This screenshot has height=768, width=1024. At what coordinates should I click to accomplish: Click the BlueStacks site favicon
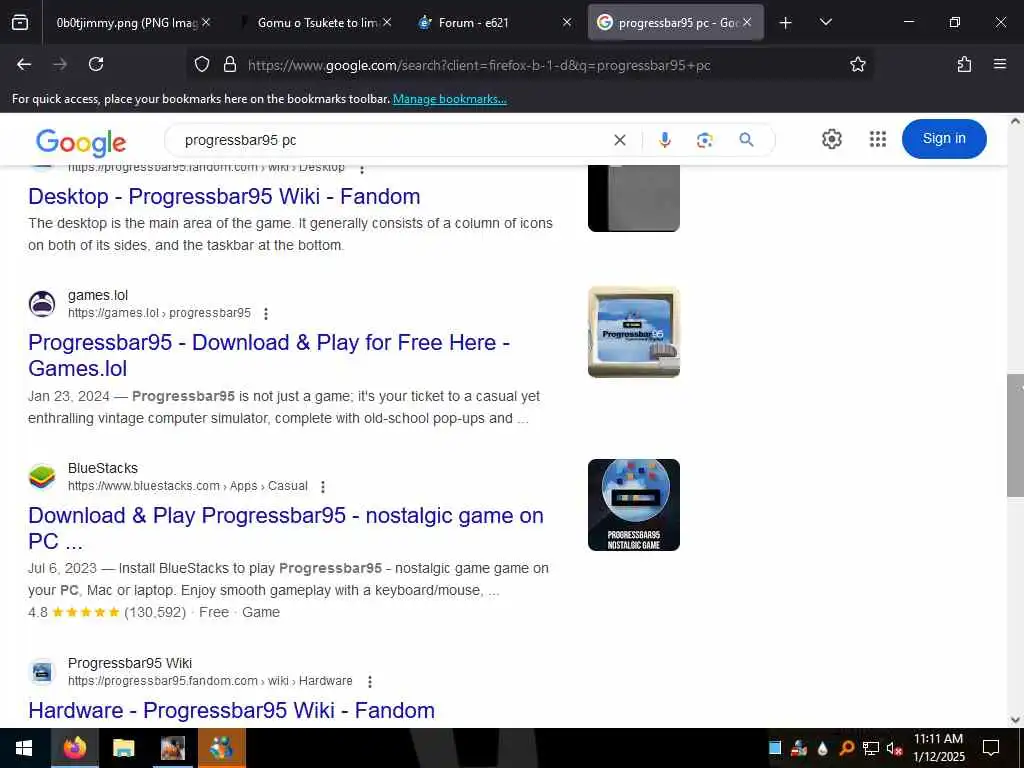click(x=42, y=477)
